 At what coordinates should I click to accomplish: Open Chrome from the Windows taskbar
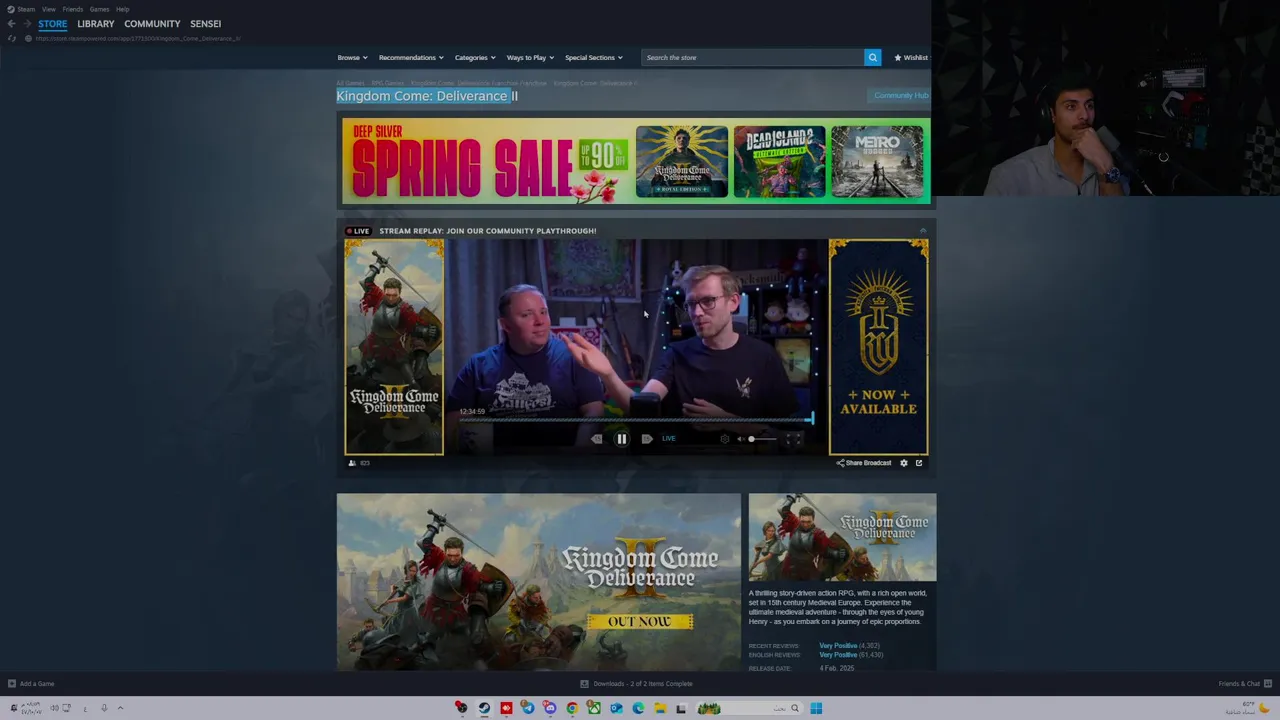[x=572, y=708]
